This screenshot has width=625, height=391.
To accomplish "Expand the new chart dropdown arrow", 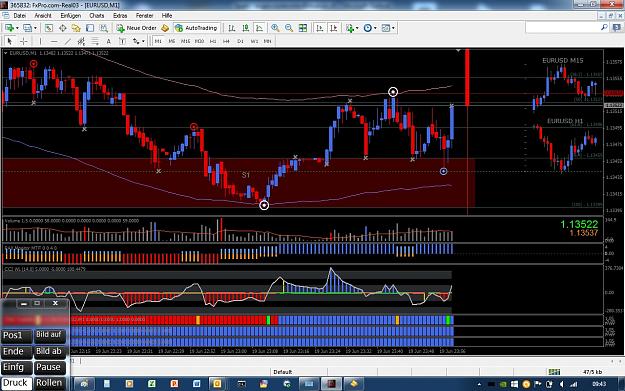I will click(x=17, y=28).
